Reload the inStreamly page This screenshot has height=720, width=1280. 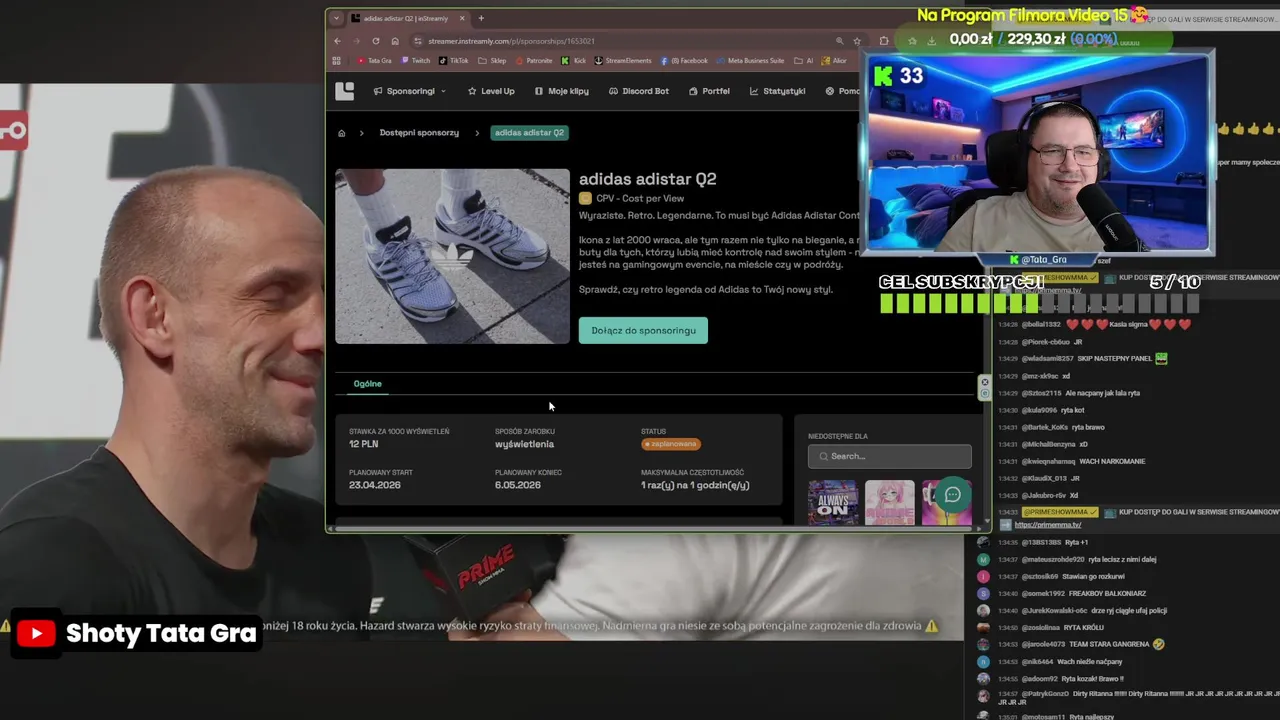[x=376, y=41]
